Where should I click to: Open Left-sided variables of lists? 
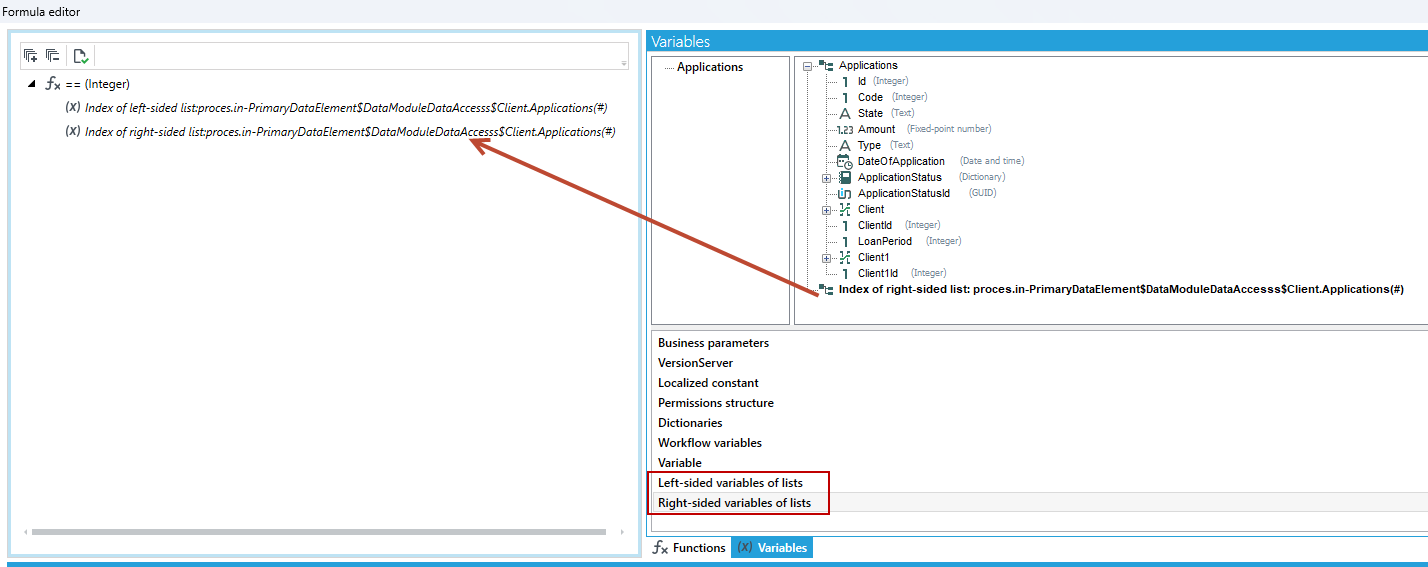730,483
